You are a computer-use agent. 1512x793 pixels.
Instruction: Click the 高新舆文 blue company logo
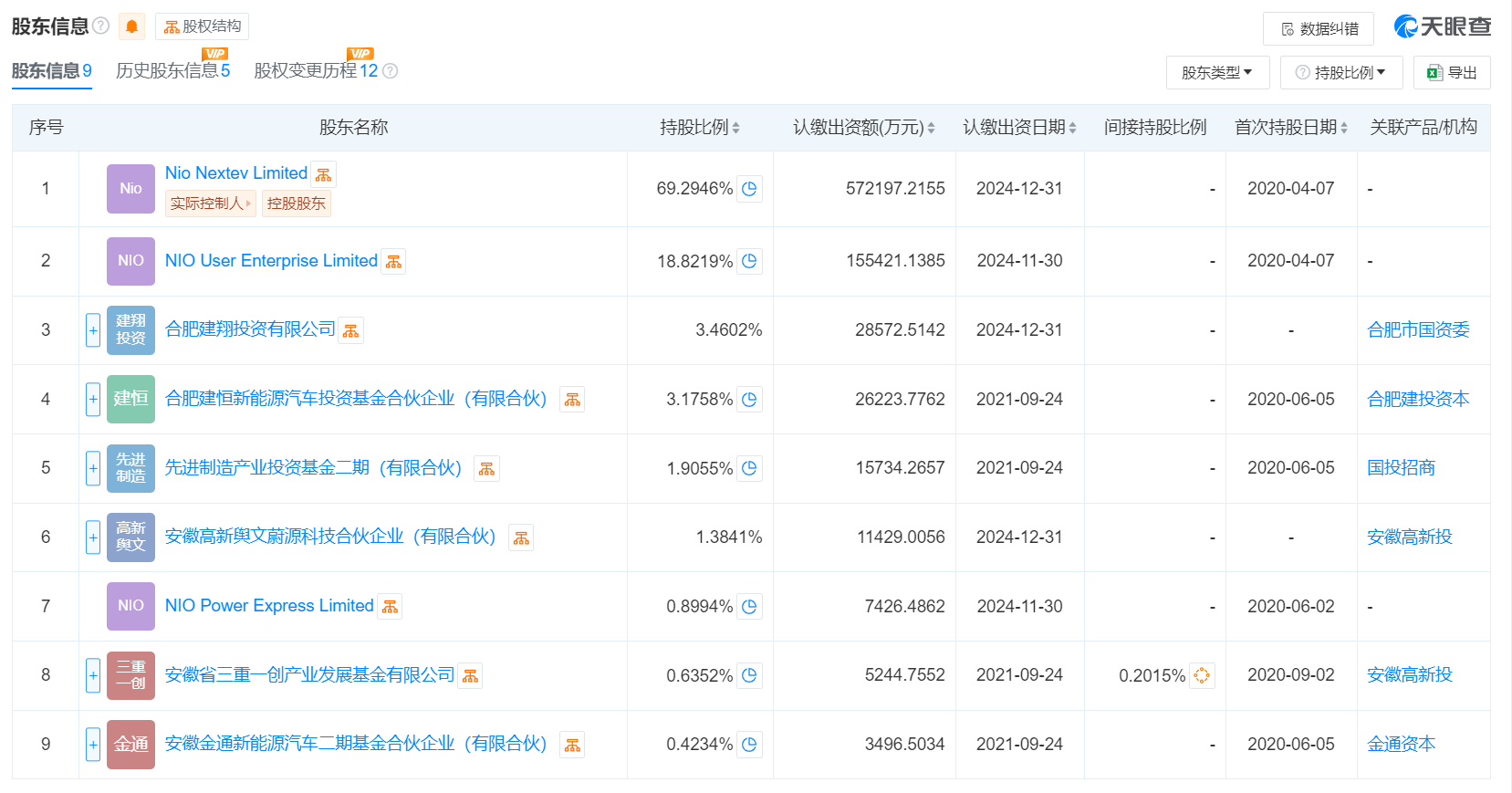pyautogui.click(x=130, y=537)
